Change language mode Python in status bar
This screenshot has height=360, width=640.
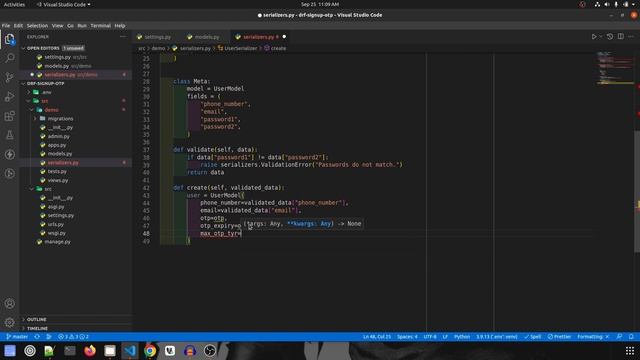462,337
